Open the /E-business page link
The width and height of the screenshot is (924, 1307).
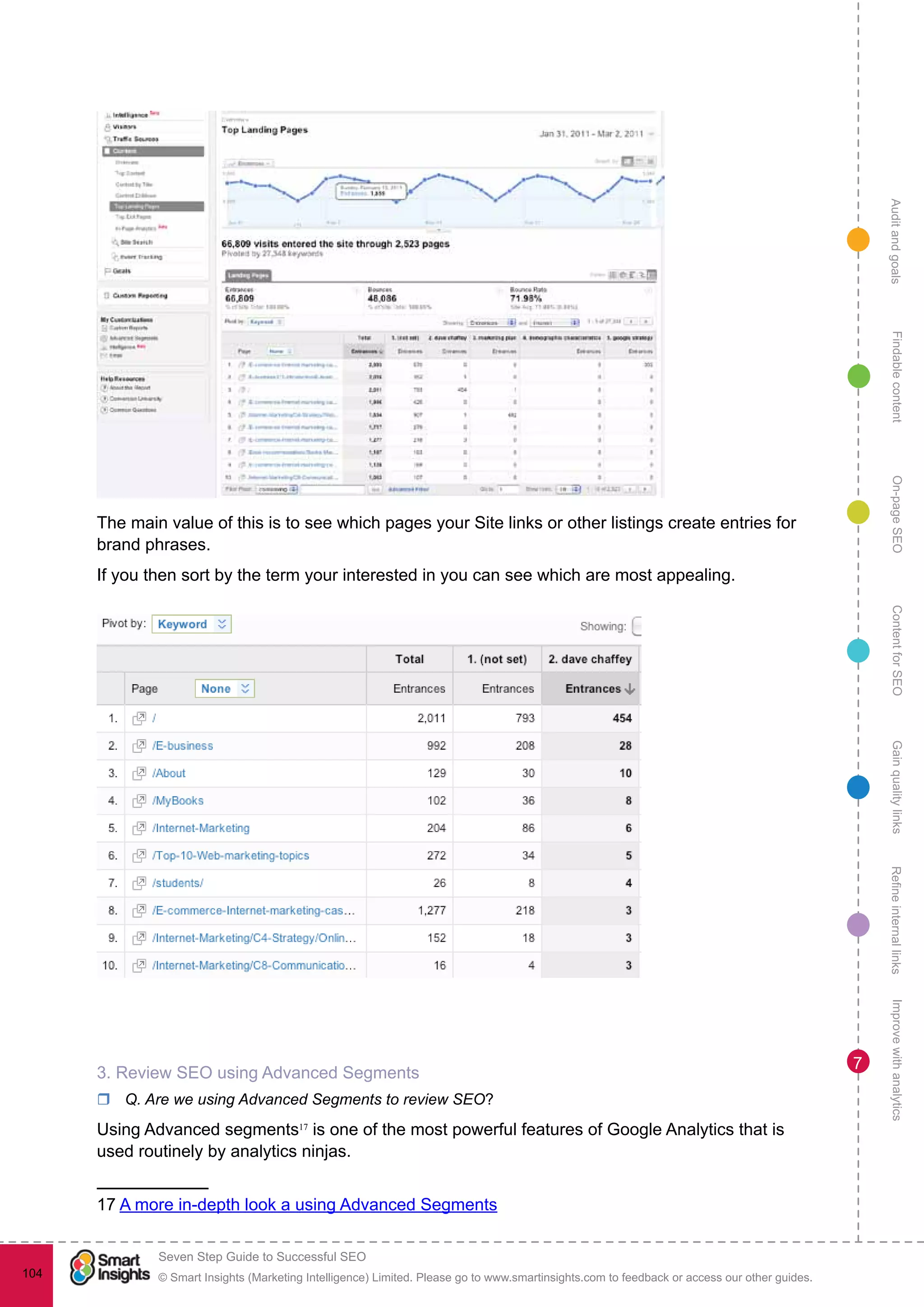click(183, 746)
